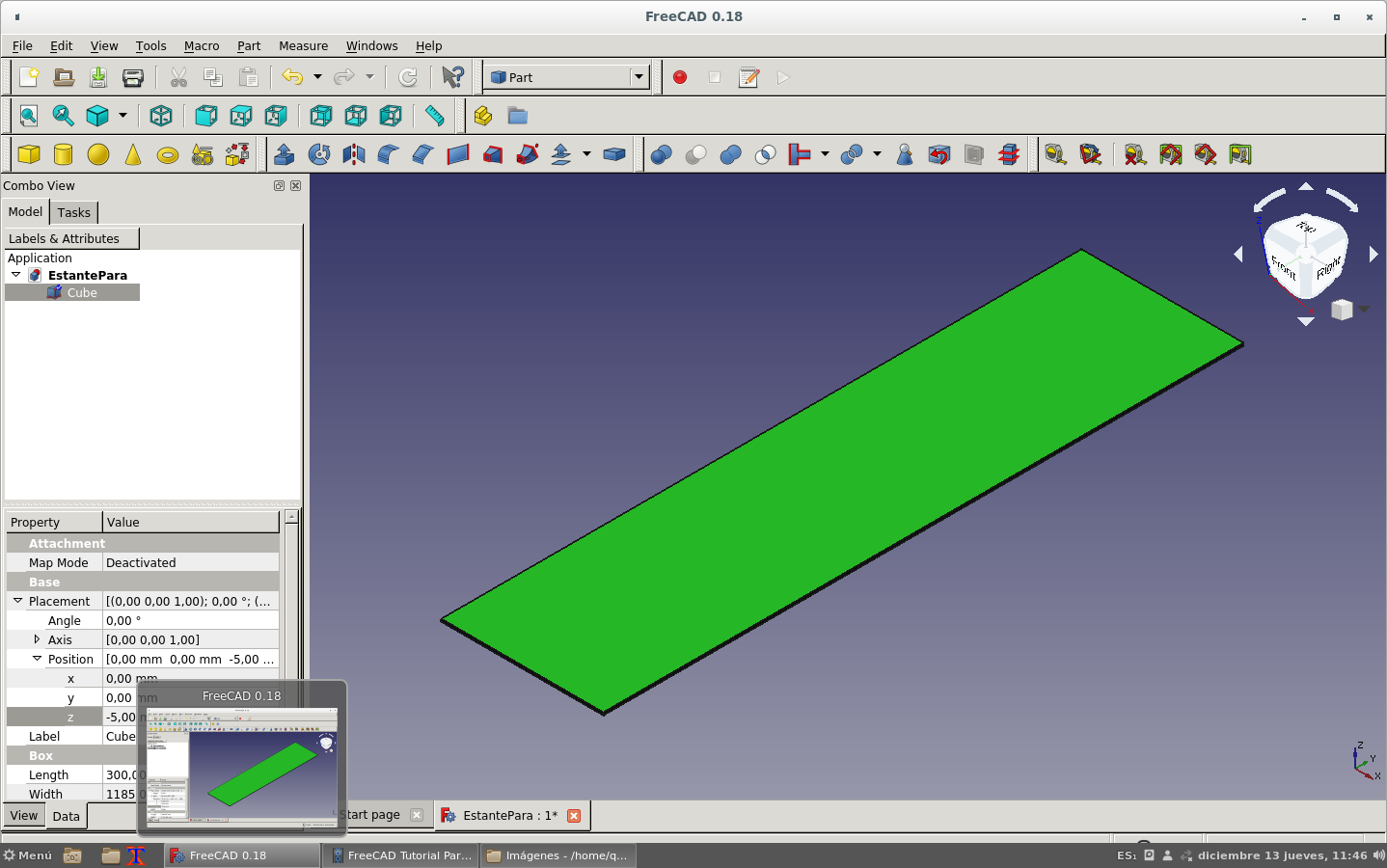Switch to the Data property tab
Image resolution: width=1387 pixels, height=868 pixels.
[67, 816]
